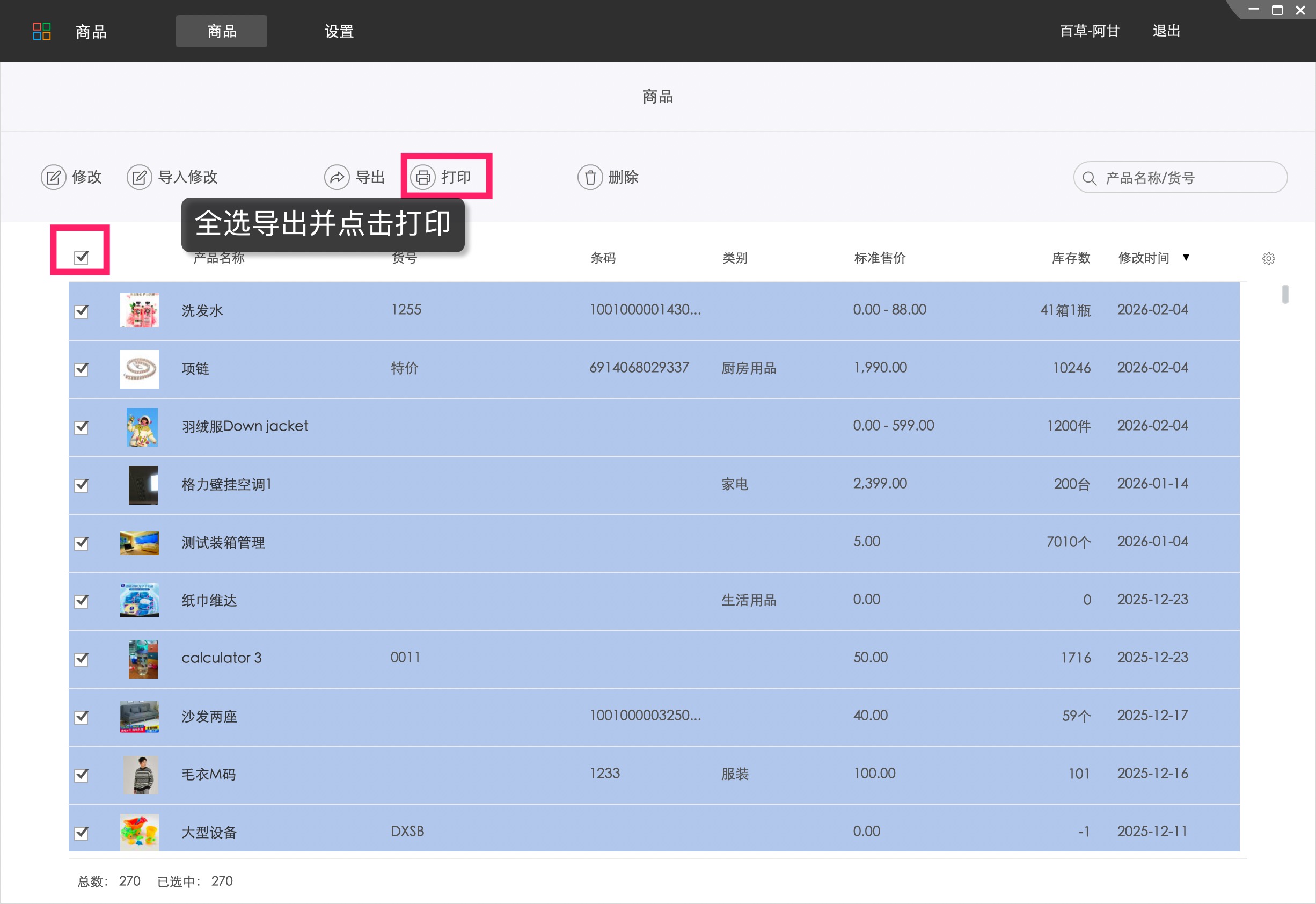Click the 删除 trash can icon
The width and height of the screenshot is (1316, 904).
pyautogui.click(x=590, y=178)
